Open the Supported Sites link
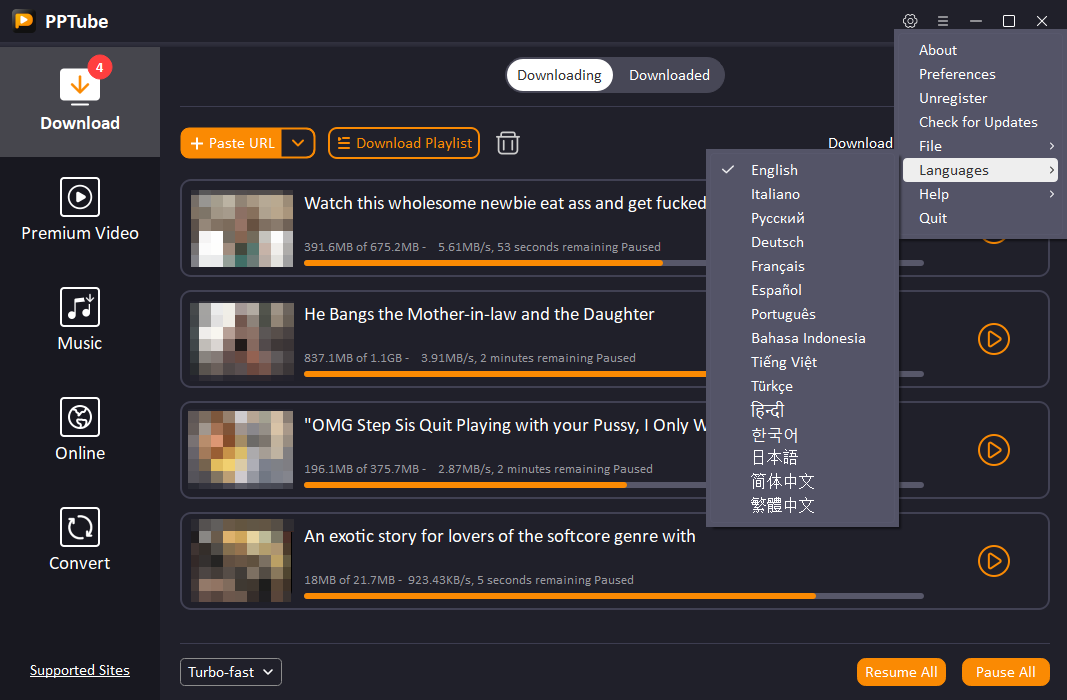Viewport: 1067px width, 700px height. (79, 669)
